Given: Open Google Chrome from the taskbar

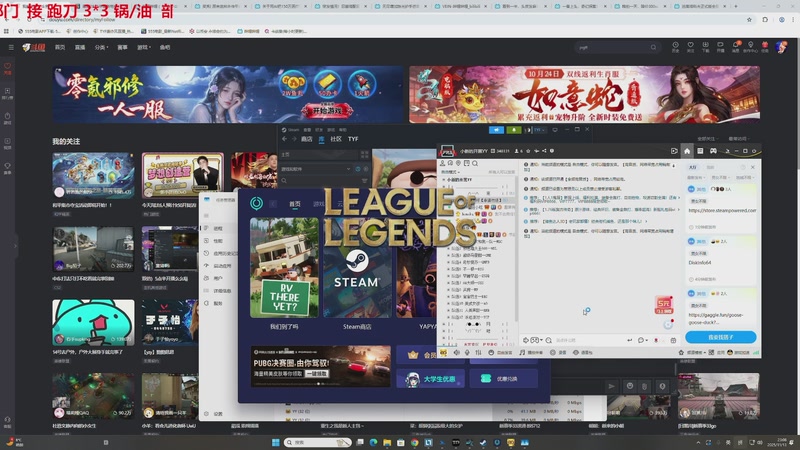Looking at the screenshot, I should (x=414, y=442).
